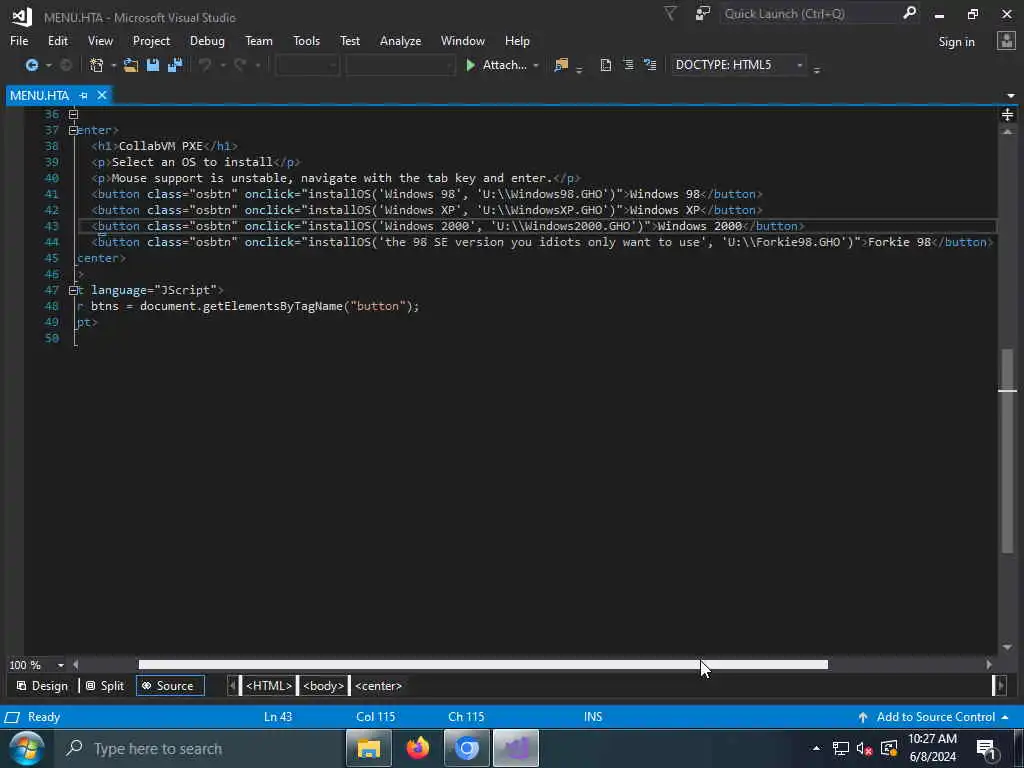Open Chromium from the taskbar

point(466,748)
